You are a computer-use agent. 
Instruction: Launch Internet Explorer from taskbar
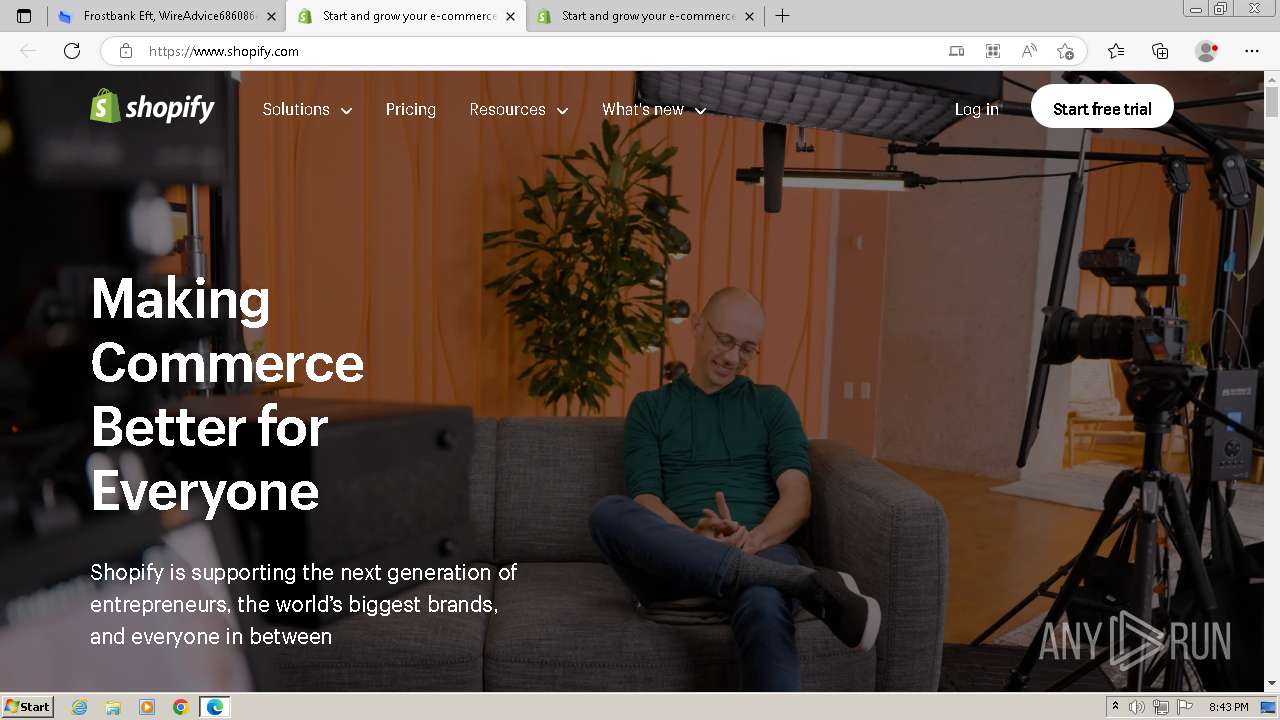(x=80, y=707)
